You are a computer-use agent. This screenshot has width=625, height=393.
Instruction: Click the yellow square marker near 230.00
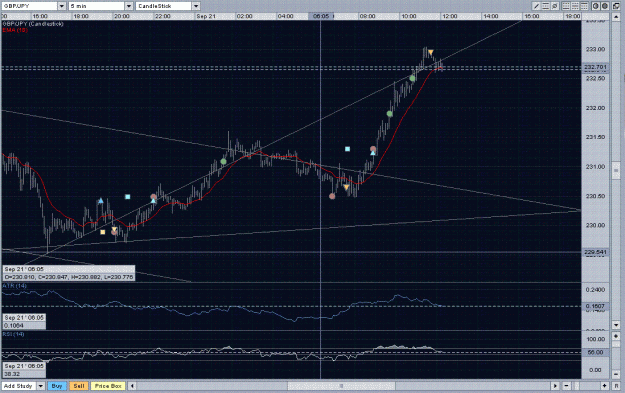tap(103, 232)
